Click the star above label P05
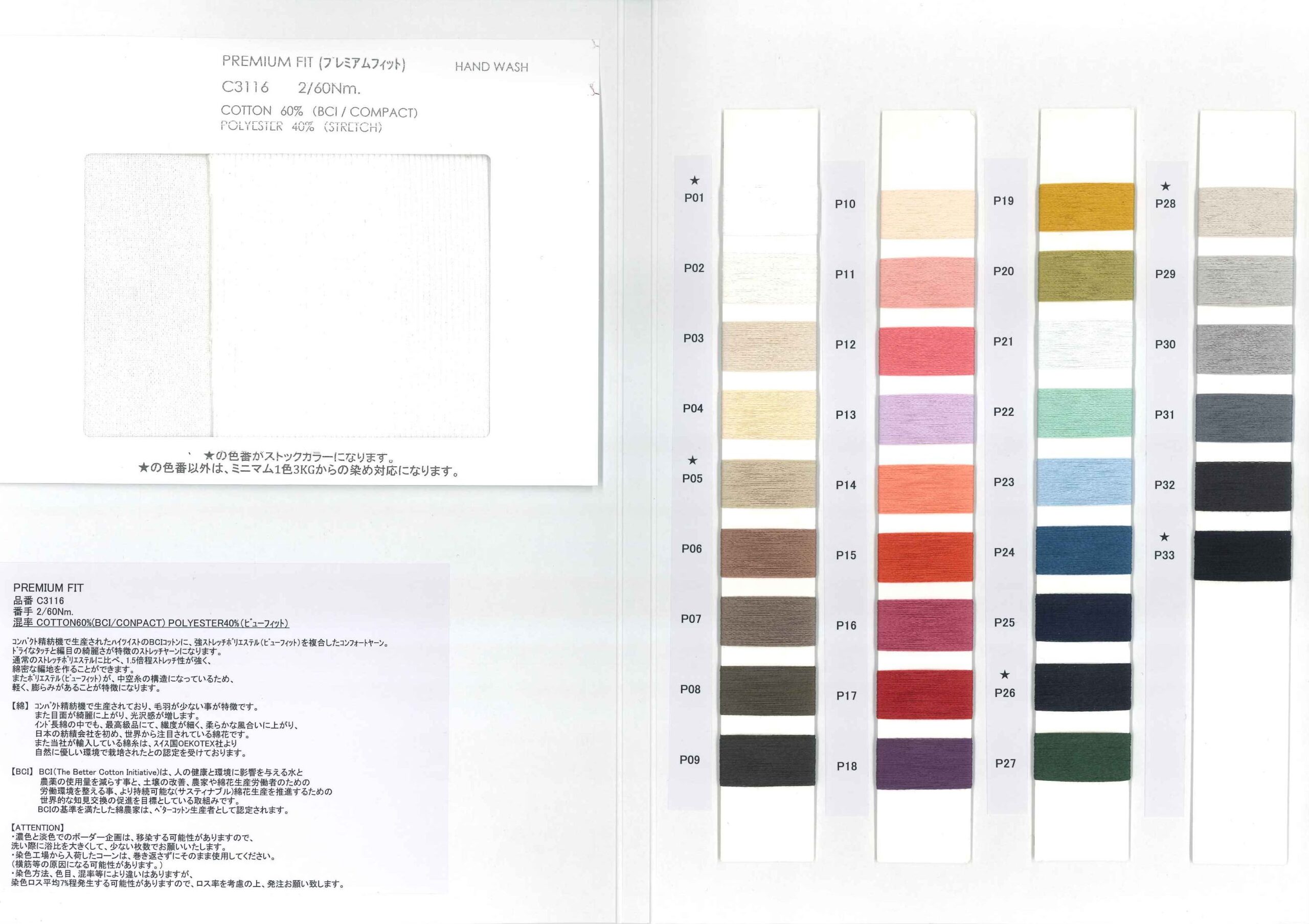The image size is (1309, 924). point(693,460)
